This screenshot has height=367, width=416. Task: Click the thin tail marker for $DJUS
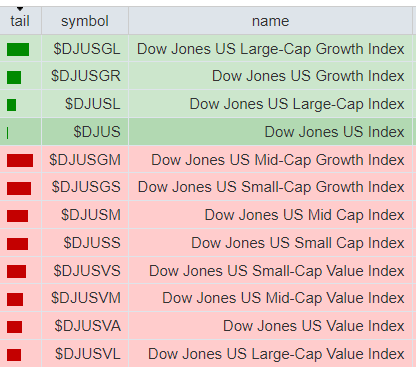(x=7, y=133)
